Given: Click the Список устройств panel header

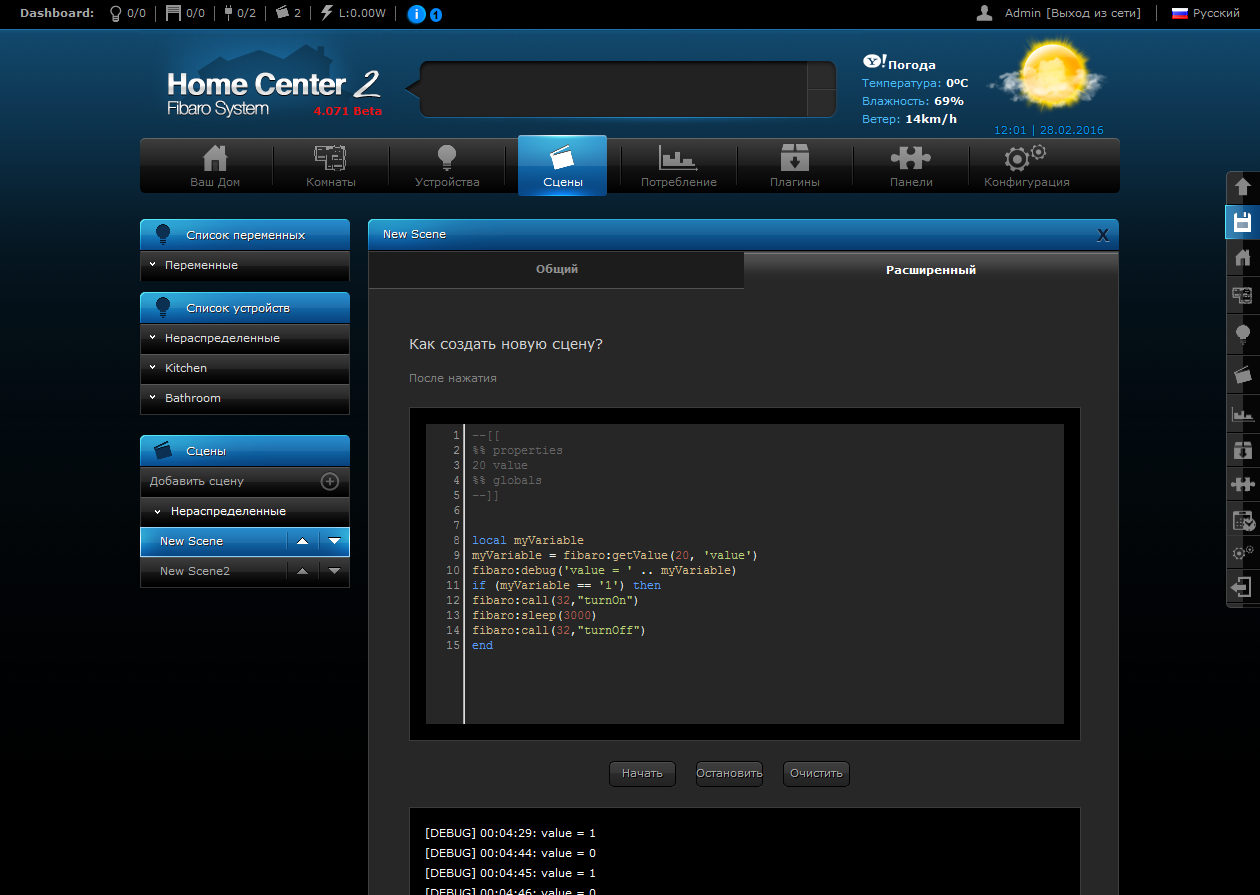Looking at the screenshot, I should coord(245,308).
